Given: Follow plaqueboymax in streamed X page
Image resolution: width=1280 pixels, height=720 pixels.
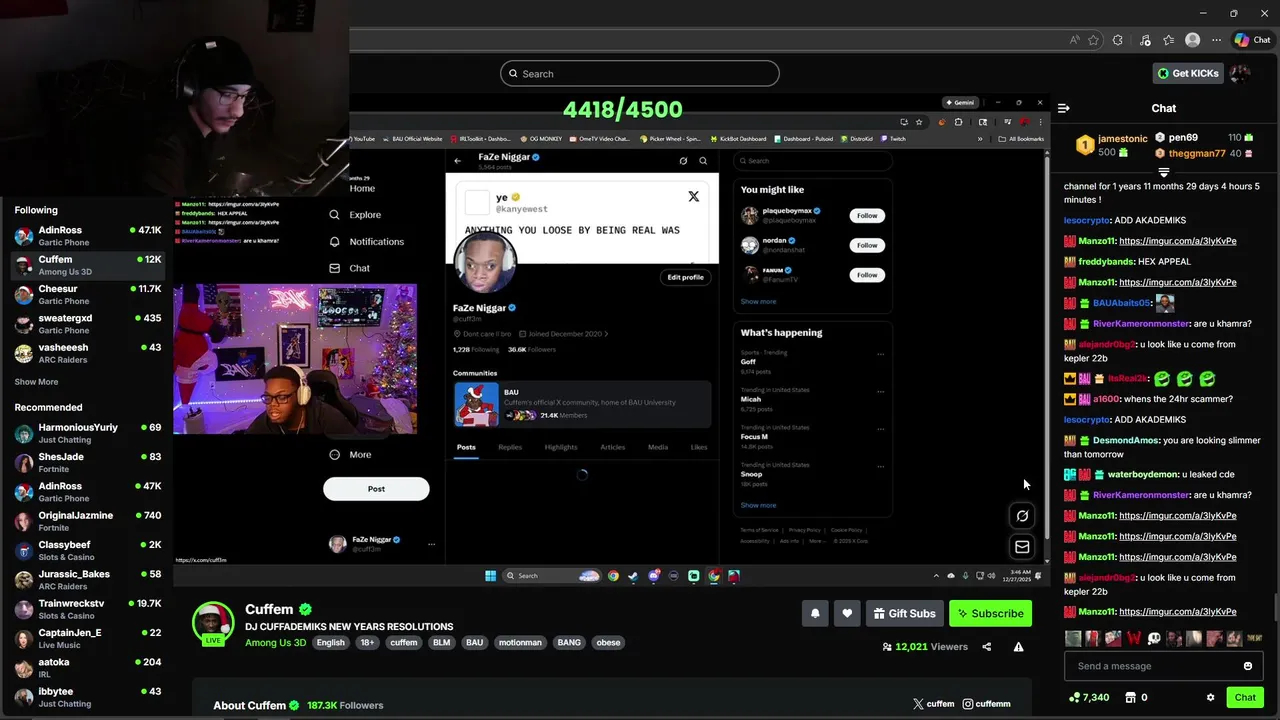Looking at the screenshot, I should [867, 215].
